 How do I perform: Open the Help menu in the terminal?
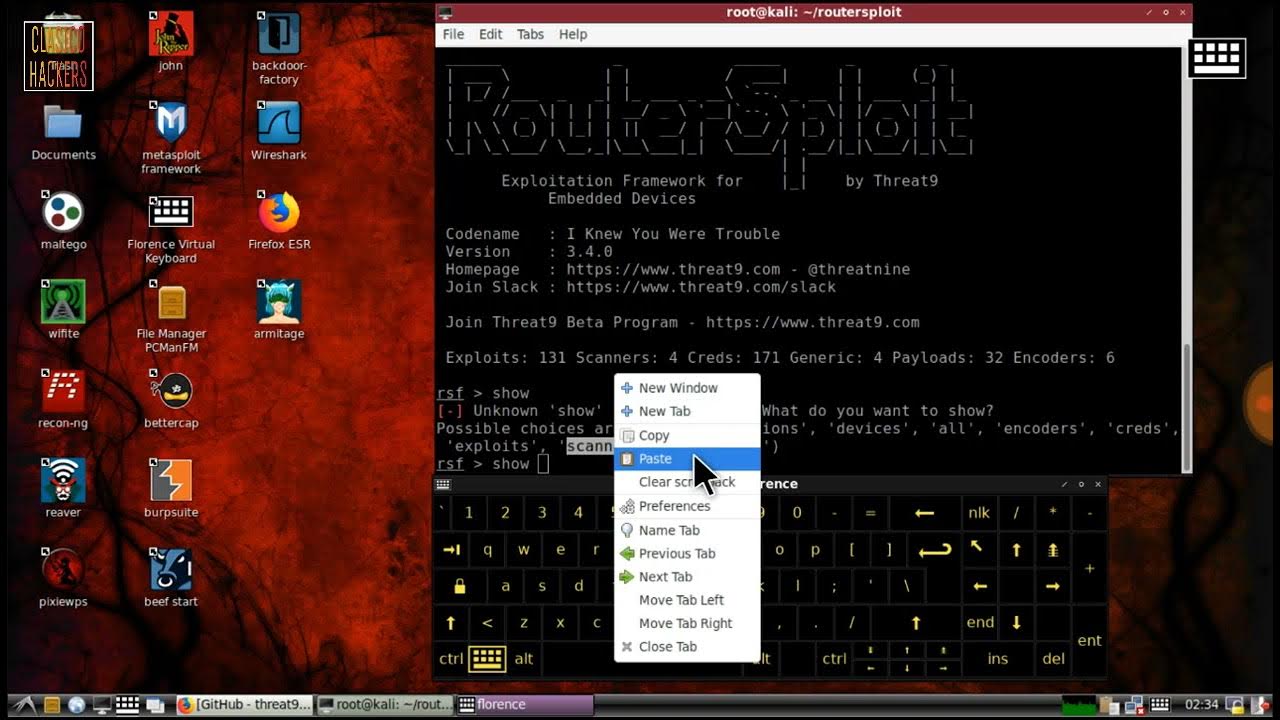tap(573, 34)
